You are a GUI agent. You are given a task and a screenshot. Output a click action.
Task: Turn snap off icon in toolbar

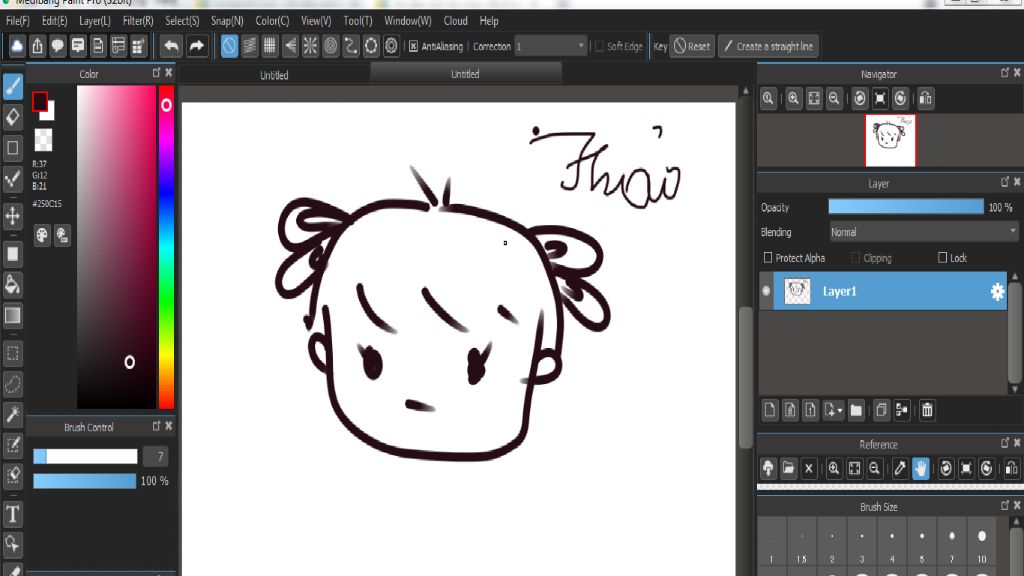229,46
